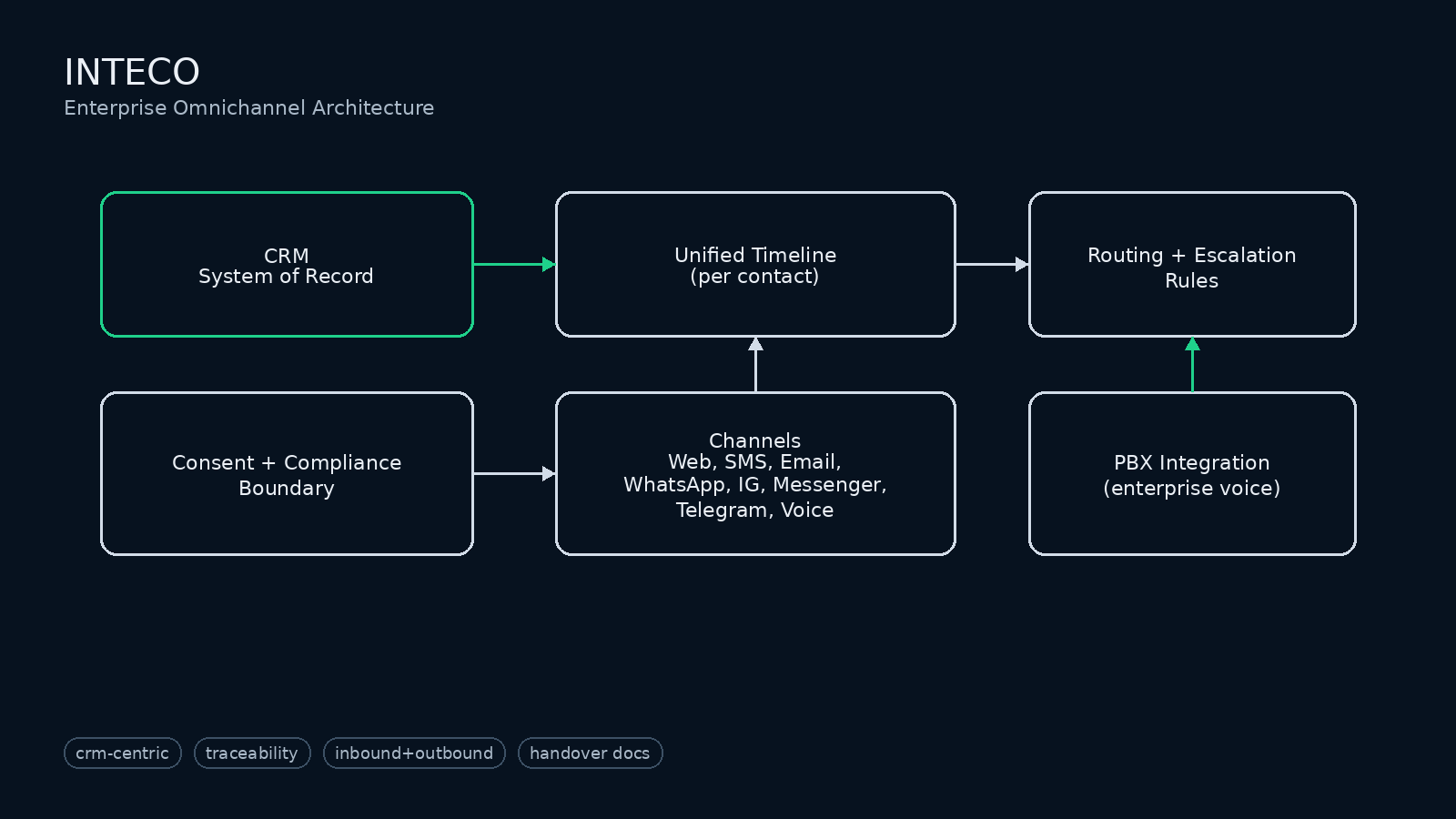Click the 'Web, SMS, Email,' text line
The height and width of the screenshot is (819, 1456).
[755, 462]
